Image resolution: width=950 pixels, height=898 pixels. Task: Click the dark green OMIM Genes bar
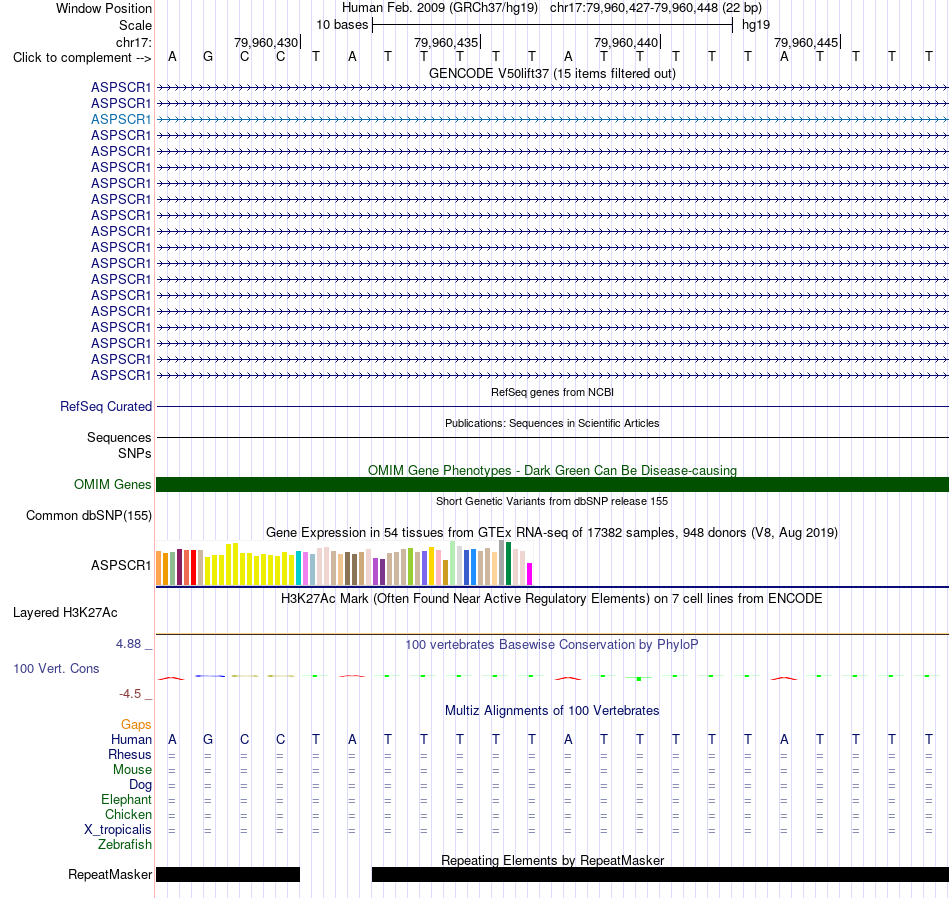552,485
